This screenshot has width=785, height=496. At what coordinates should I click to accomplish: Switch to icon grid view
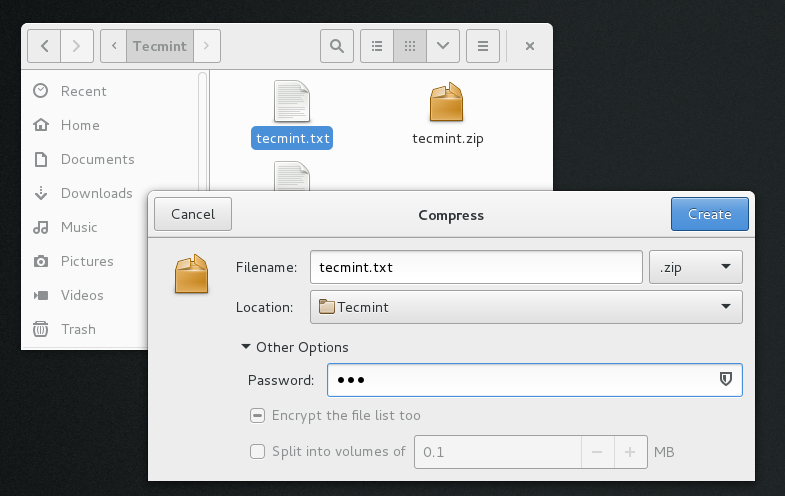410,46
